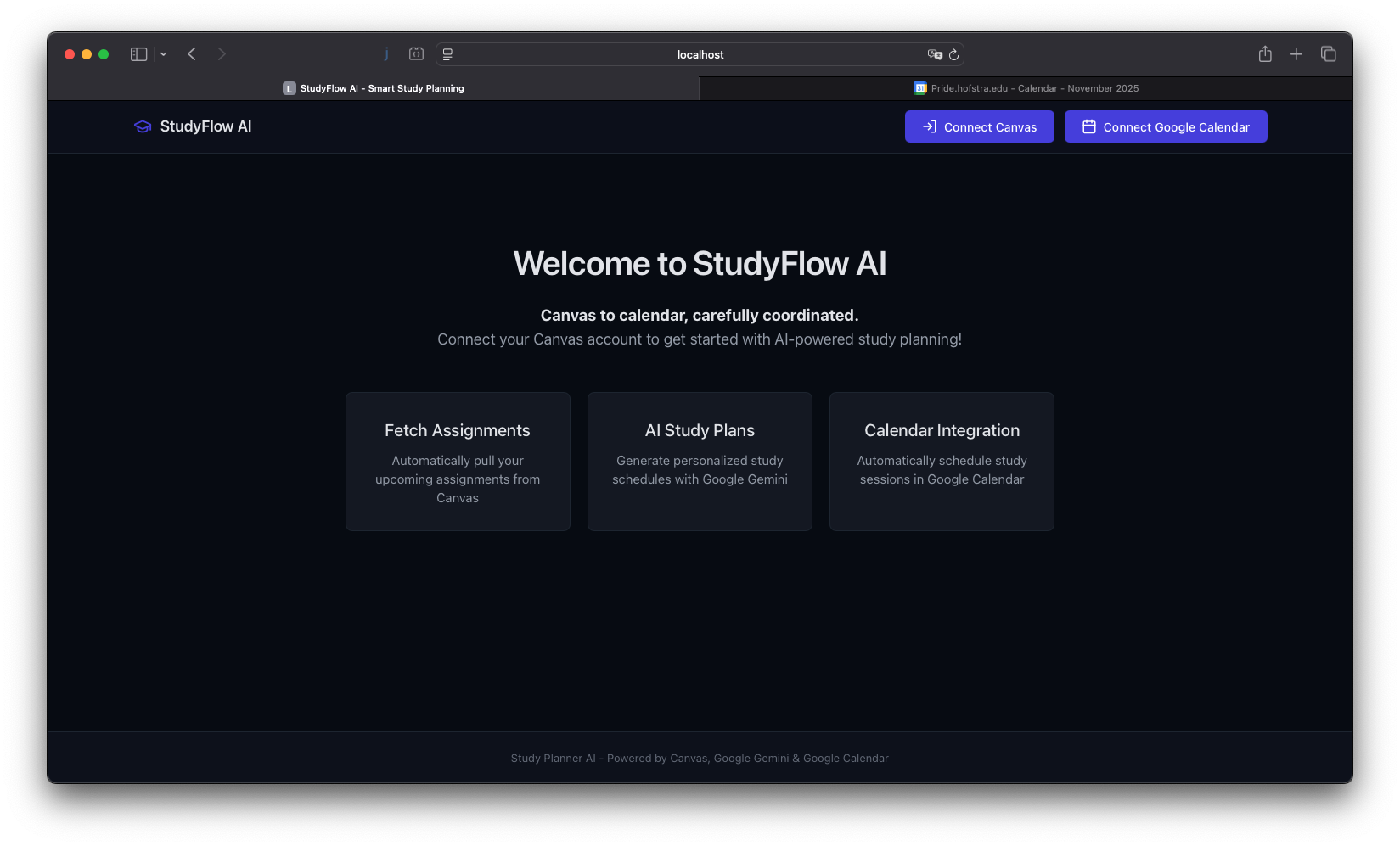Click the login arrow icon in Connect Canvas
1400x846 pixels.
click(x=930, y=126)
